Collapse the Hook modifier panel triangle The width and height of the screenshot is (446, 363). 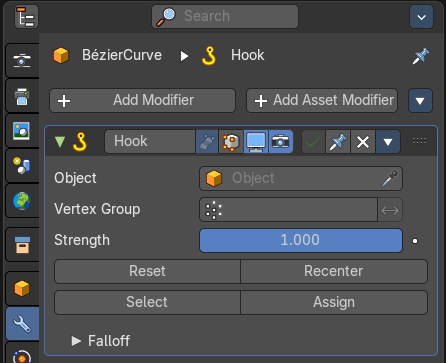60,141
